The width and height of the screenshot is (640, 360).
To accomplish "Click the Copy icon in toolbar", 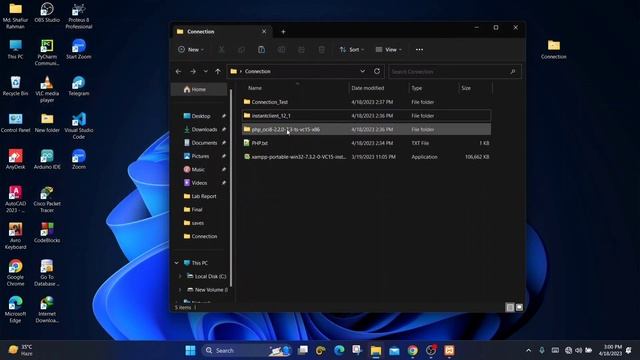I will (241, 50).
